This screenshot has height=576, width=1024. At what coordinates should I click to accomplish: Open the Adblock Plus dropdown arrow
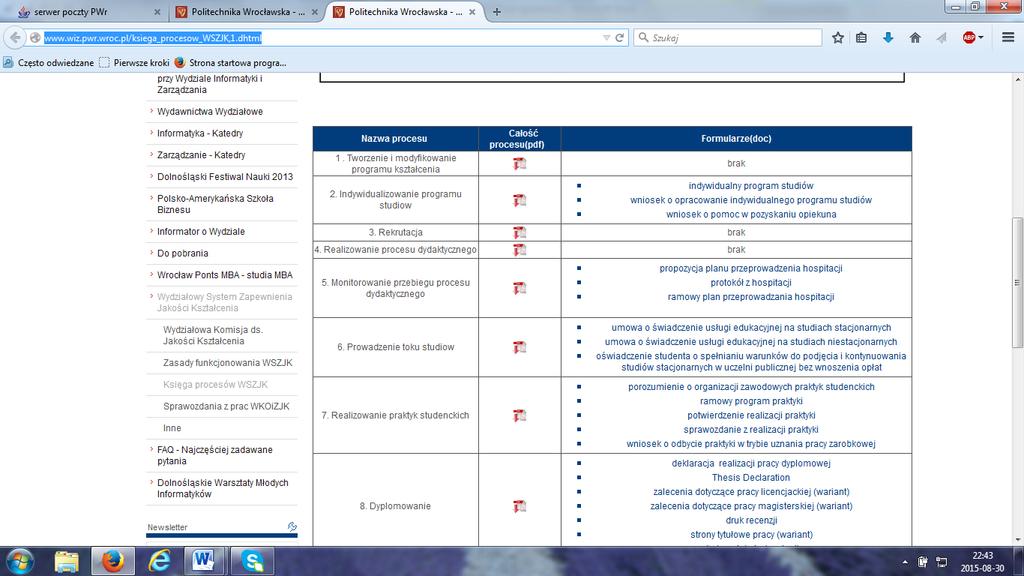click(x=981, y=38)
